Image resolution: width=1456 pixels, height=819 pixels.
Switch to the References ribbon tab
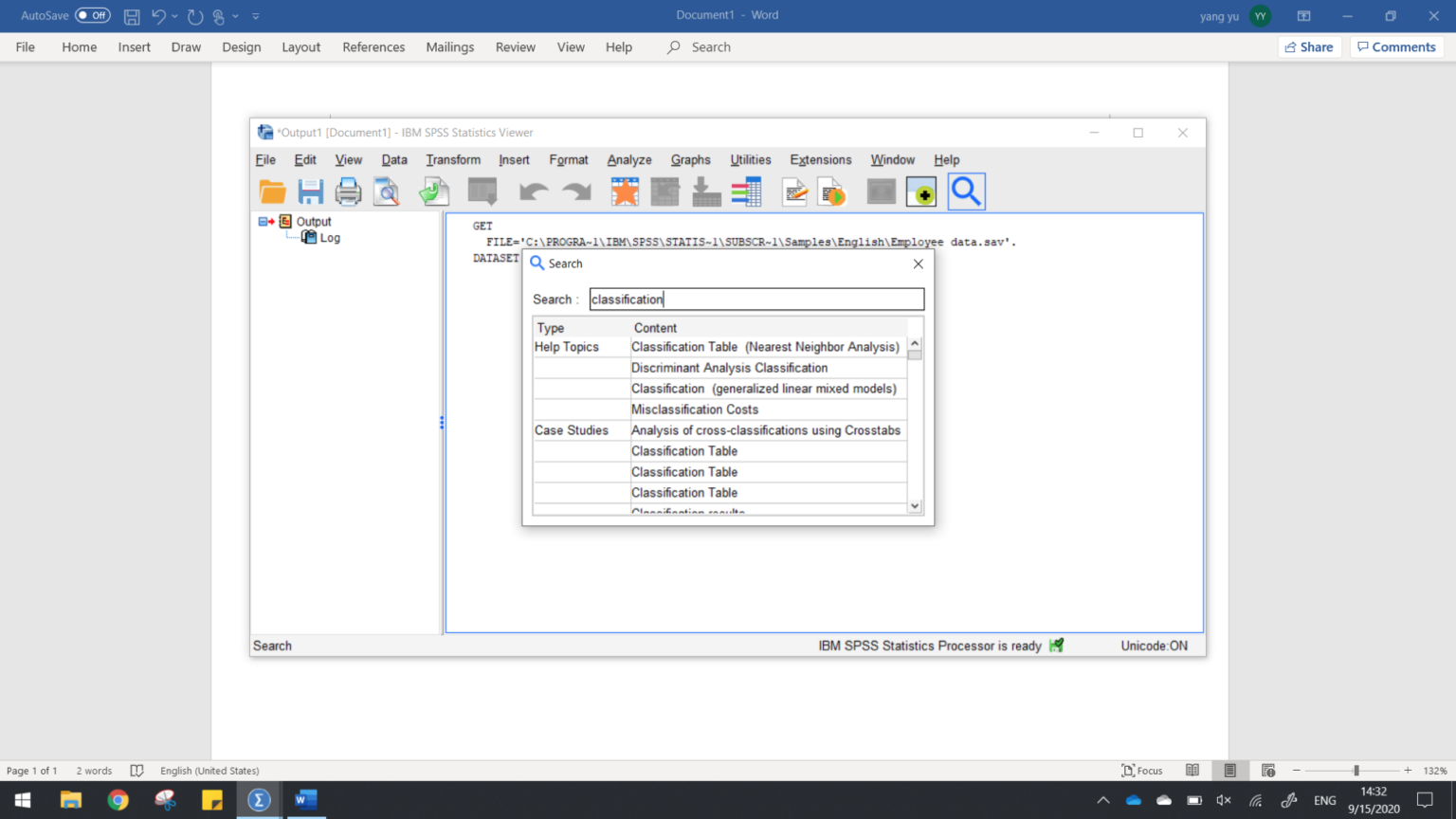(x=373, y=46)
